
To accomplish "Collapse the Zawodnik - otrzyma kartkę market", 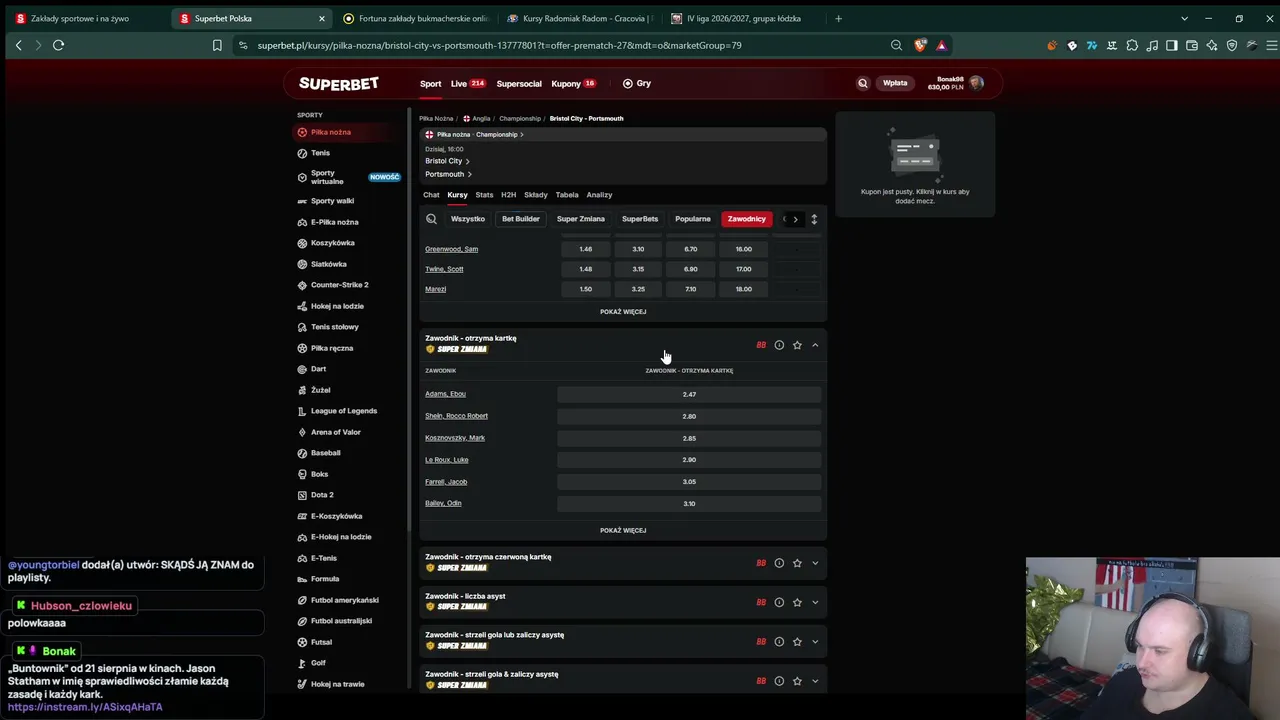I will (x=815, y=345).
